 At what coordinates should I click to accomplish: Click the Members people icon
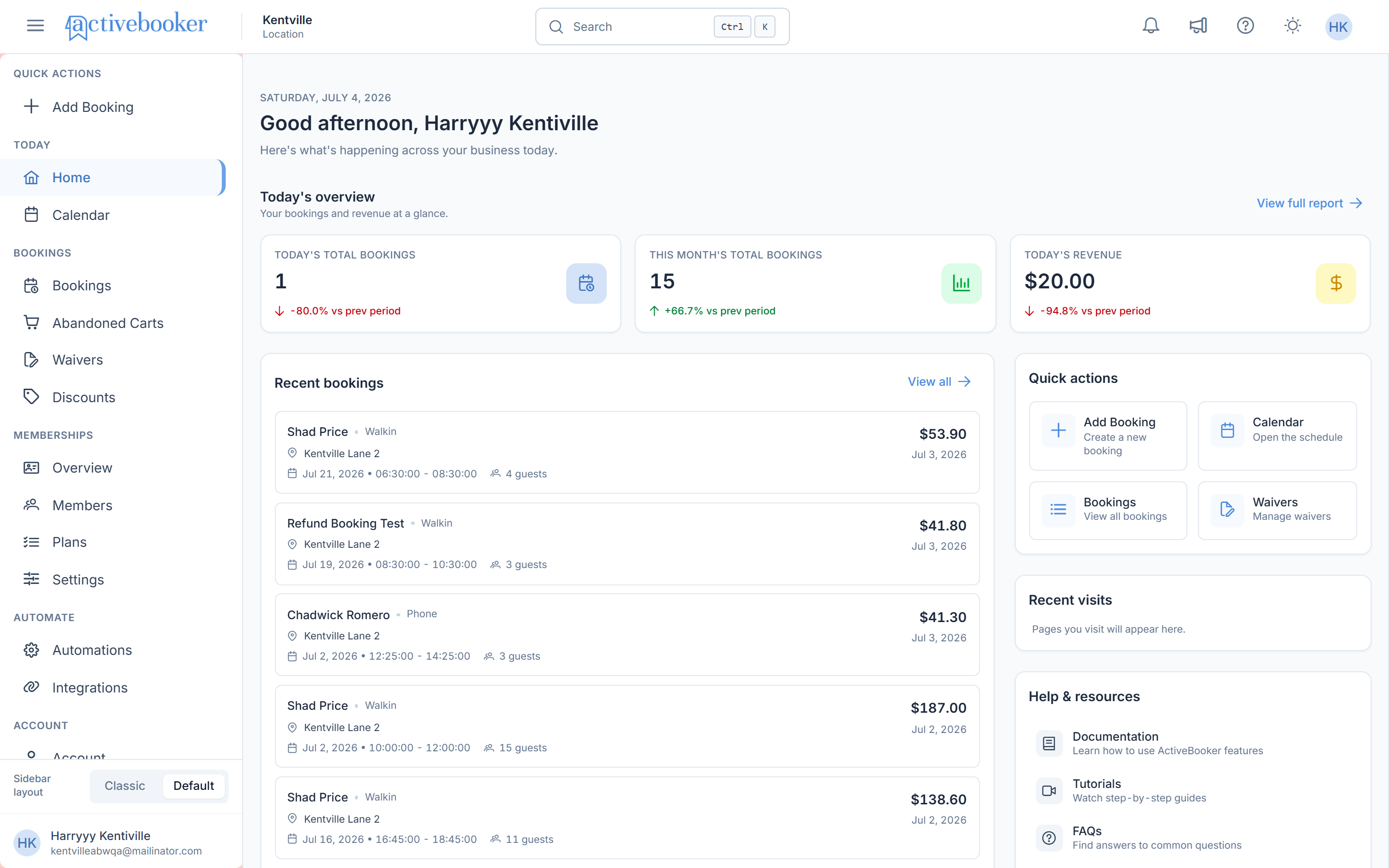[31, 505]
